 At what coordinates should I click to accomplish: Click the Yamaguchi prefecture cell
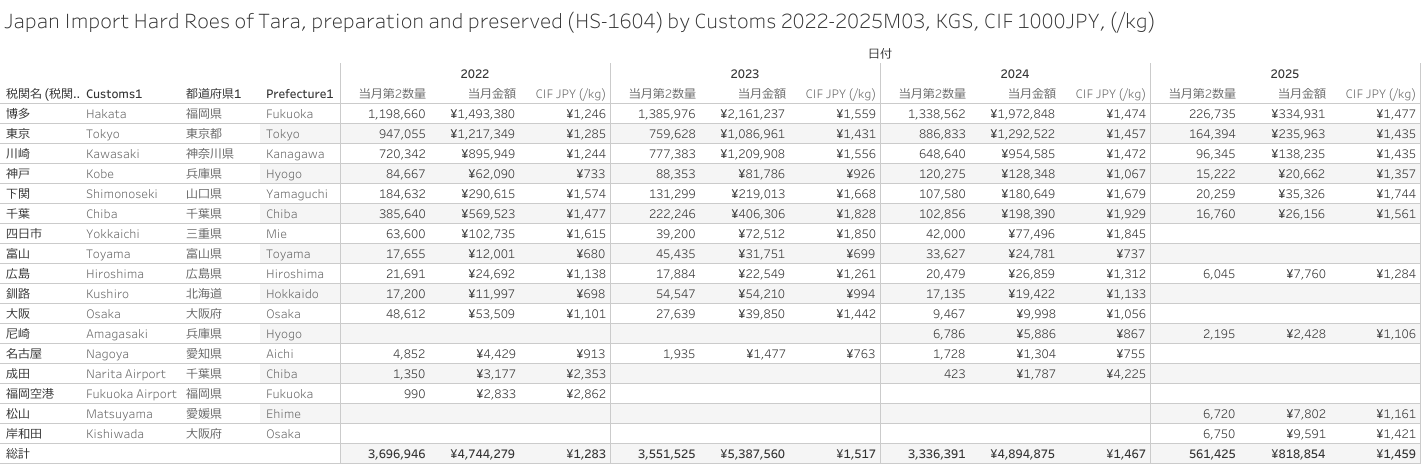pos(297,194)
